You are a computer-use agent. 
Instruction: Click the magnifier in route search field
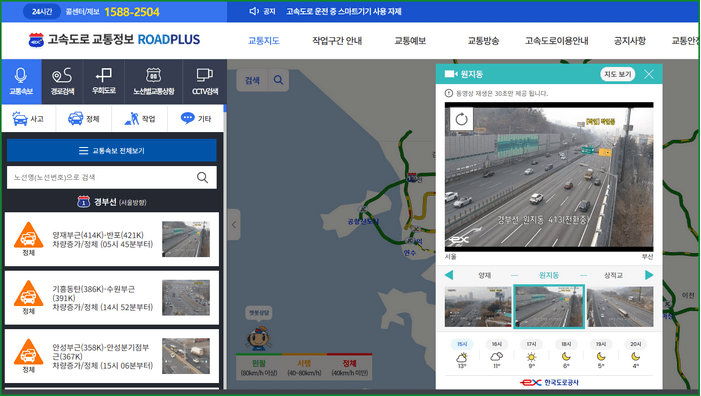coord(203,177)
